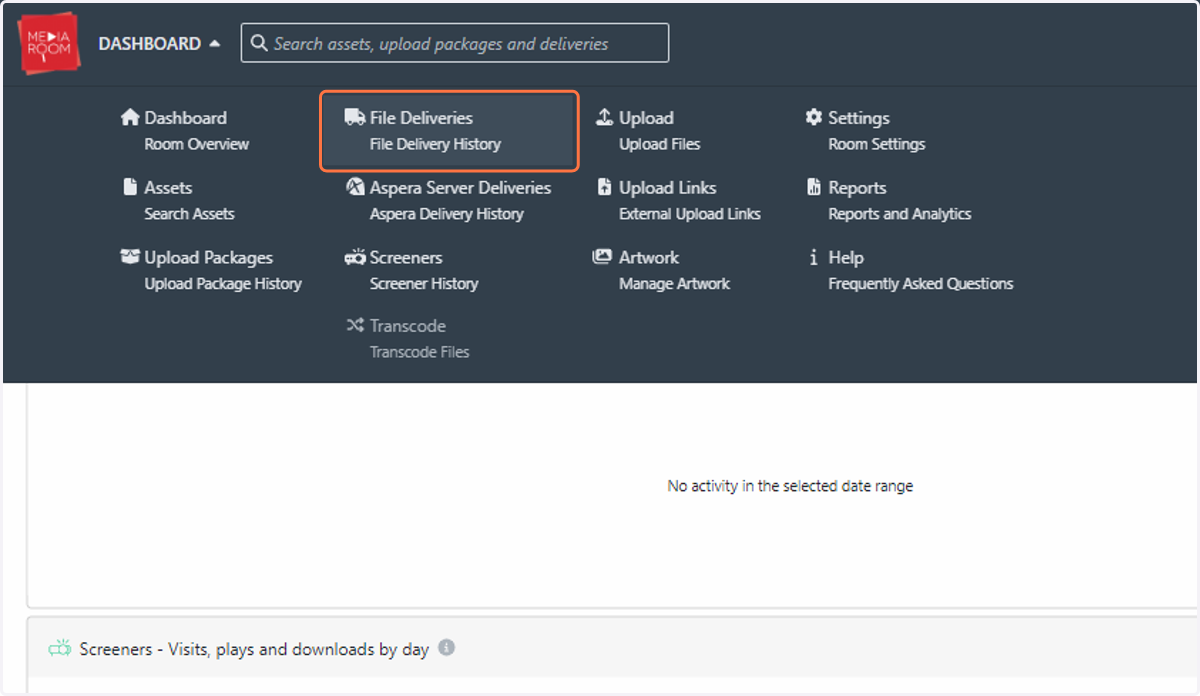
Task: Open Frequently Asked Questions
Action: pos(921,284)
